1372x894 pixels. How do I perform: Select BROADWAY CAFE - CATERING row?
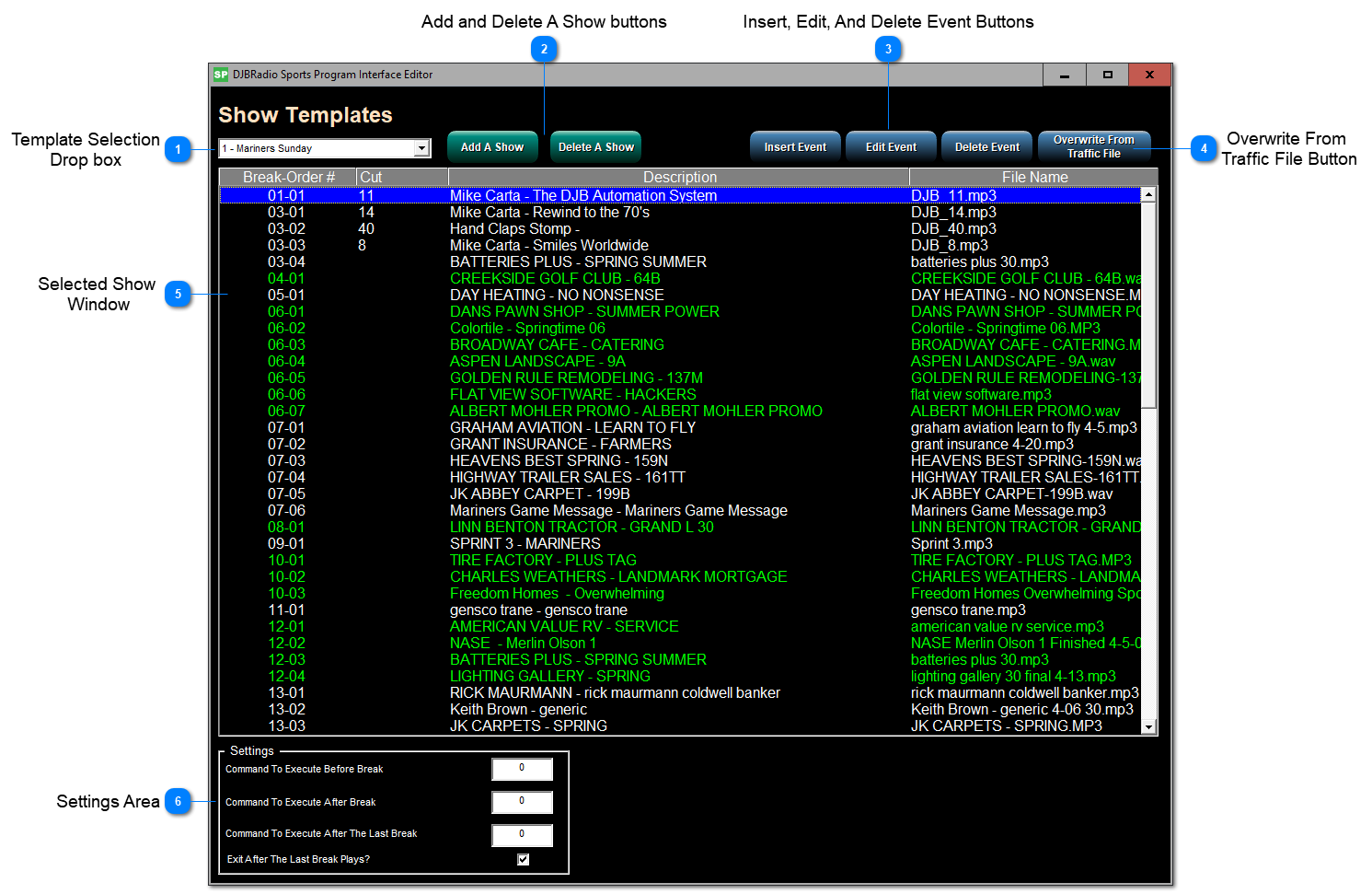[681, 344]
